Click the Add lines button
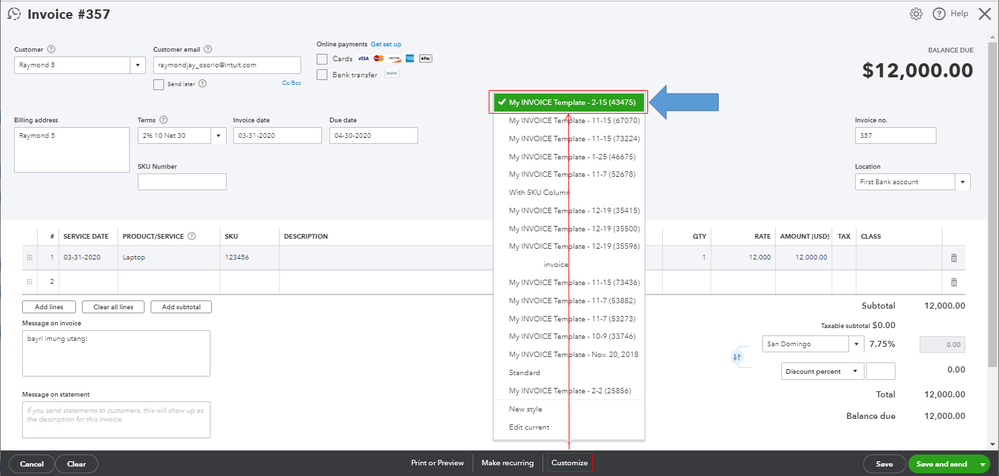The height and width of the screenshot is (476, 999). point(48,307)
